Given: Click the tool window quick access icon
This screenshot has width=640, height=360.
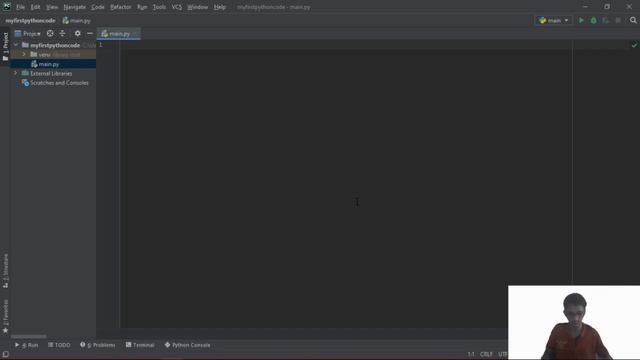Looking at the screenshot, I should point(5,354).
